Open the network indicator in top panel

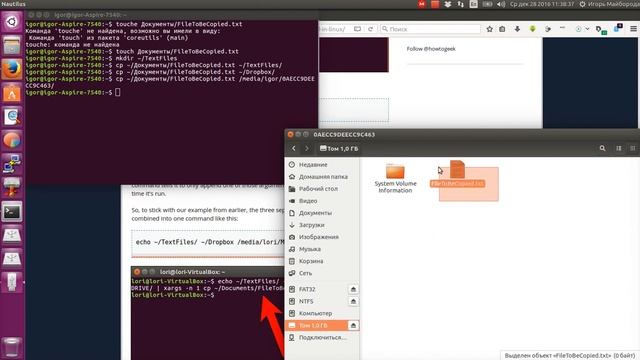coord(460,4)
